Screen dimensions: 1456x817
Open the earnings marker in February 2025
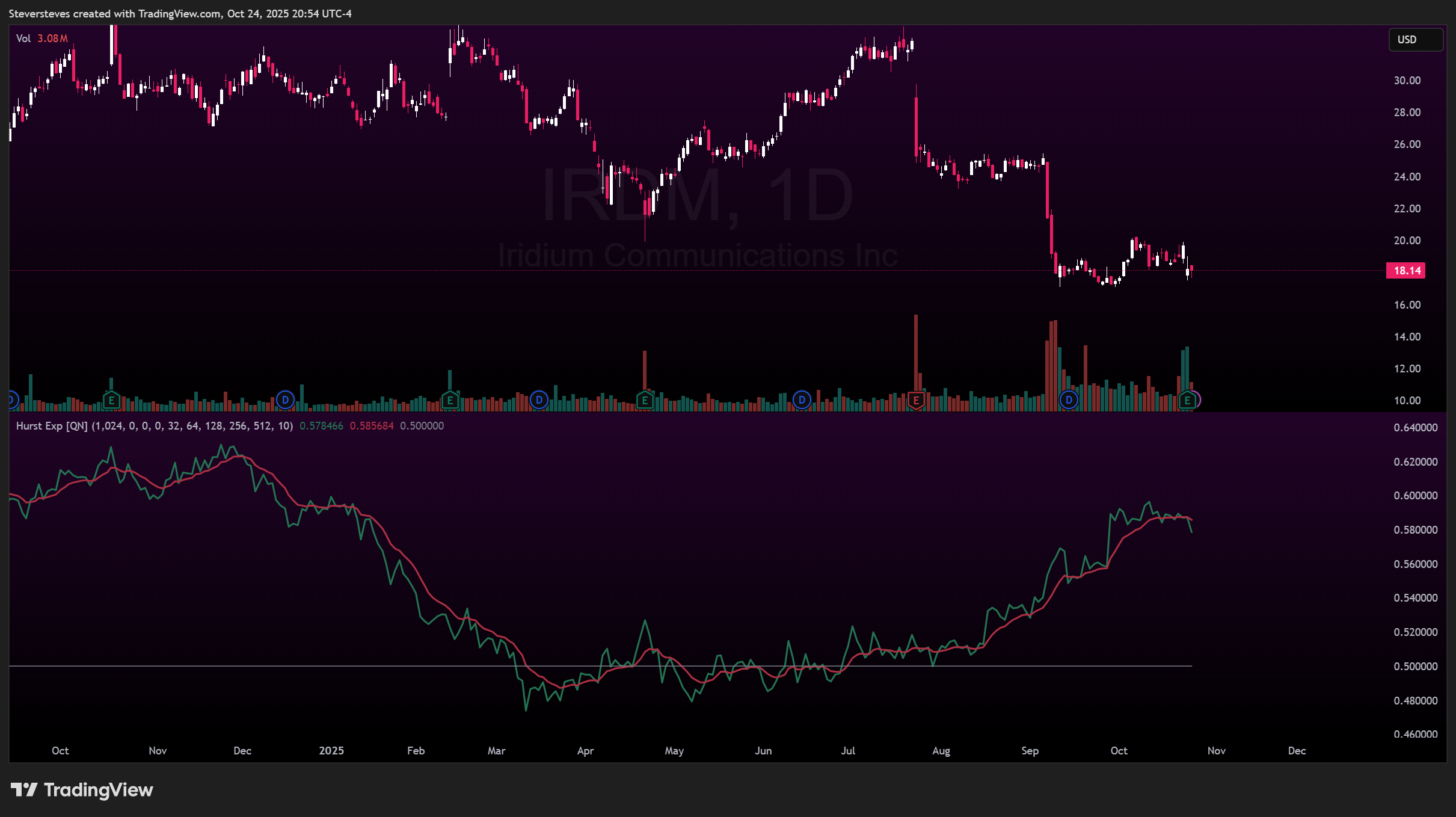[x=450, y=400]
